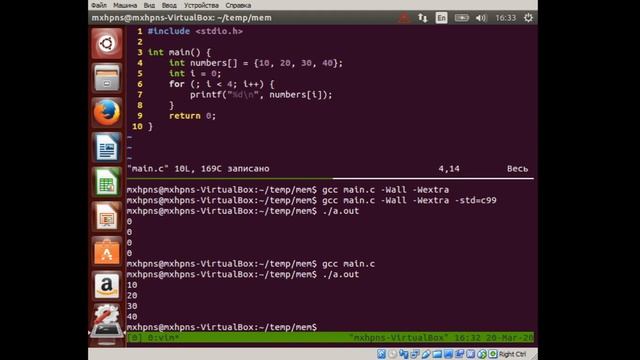
Task: Open LibreOffice Impress from launcher
Action: pyautogui.click(x=107, y=216)
